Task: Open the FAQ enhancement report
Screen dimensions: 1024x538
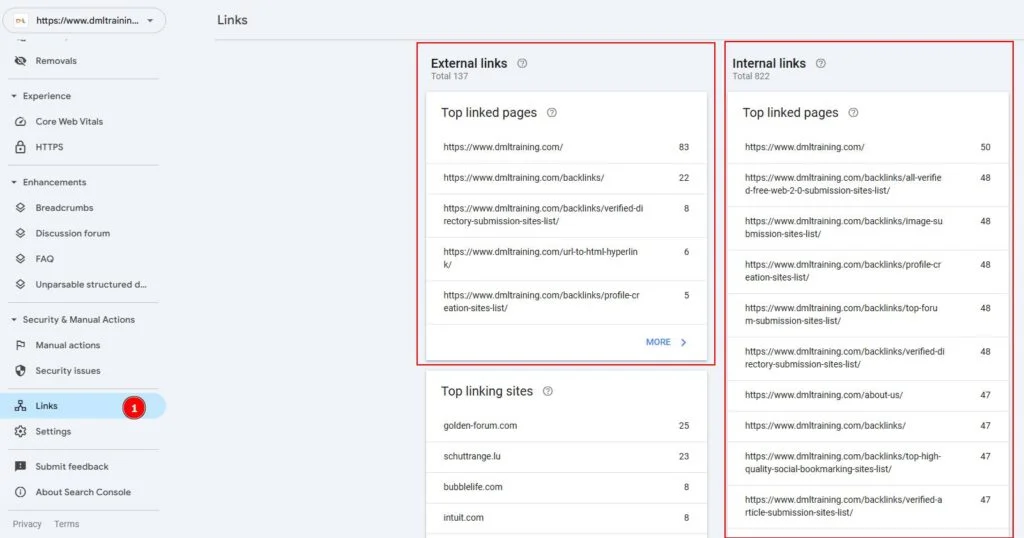Action: coord(84,259)
